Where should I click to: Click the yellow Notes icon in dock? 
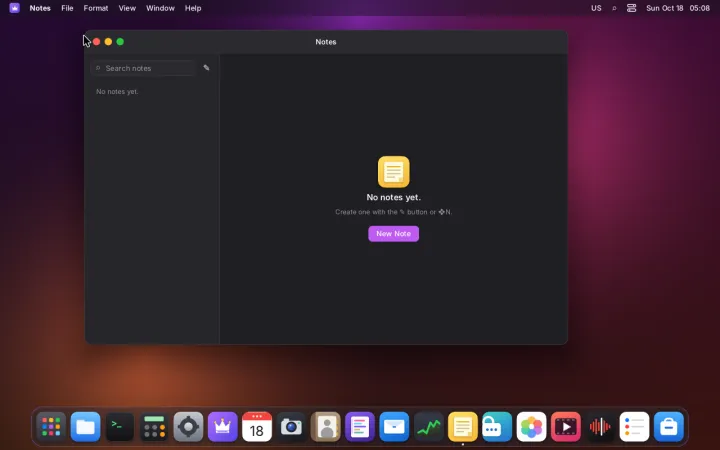coord(463,427)
